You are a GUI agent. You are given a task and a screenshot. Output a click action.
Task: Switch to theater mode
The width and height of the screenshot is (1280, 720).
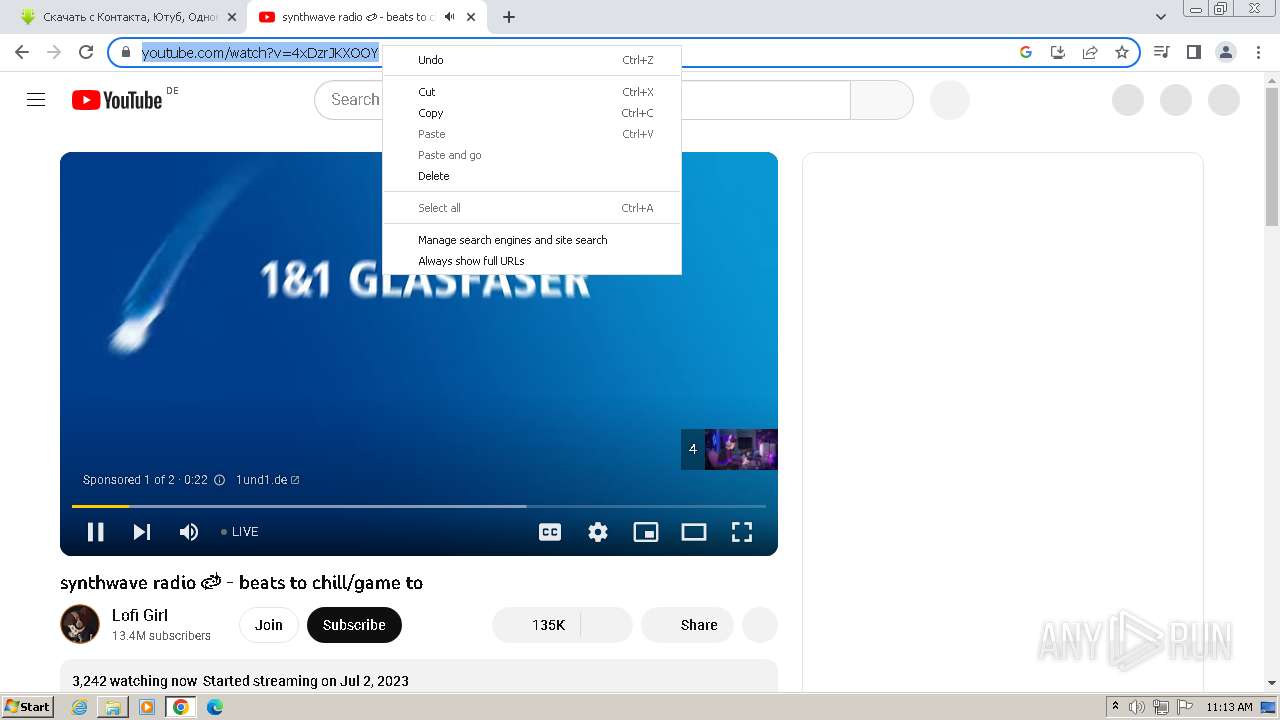tap(694, 532)
